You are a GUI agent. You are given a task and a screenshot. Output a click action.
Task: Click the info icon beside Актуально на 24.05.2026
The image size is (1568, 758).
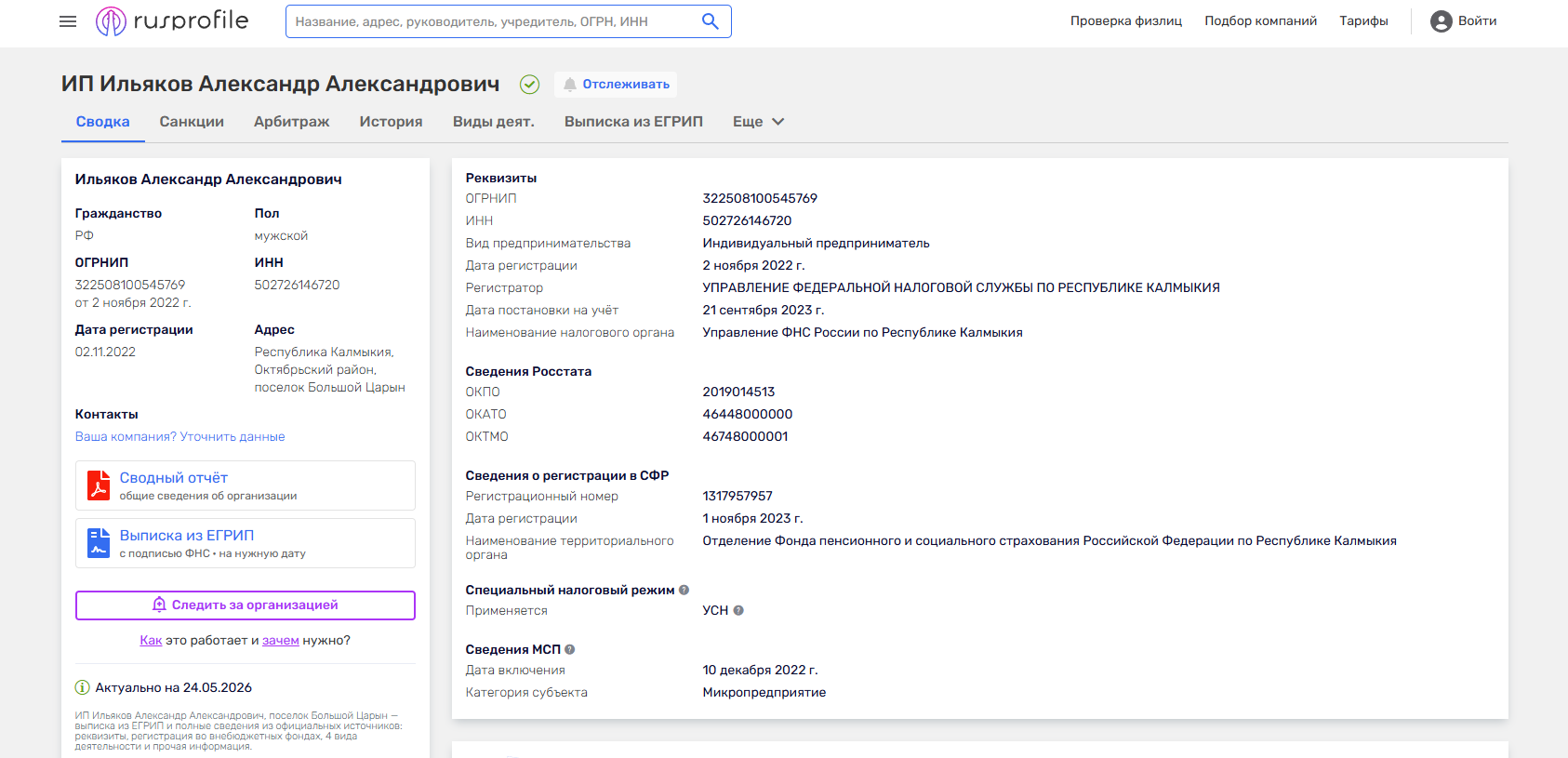pos(83,688)
